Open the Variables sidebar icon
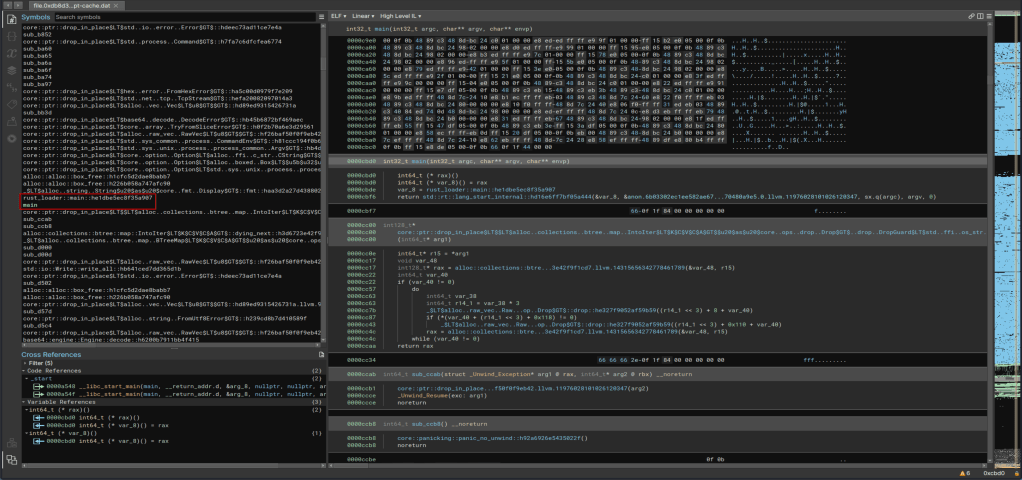Screen dimensions: 1022x480 [x=10, y=53]
